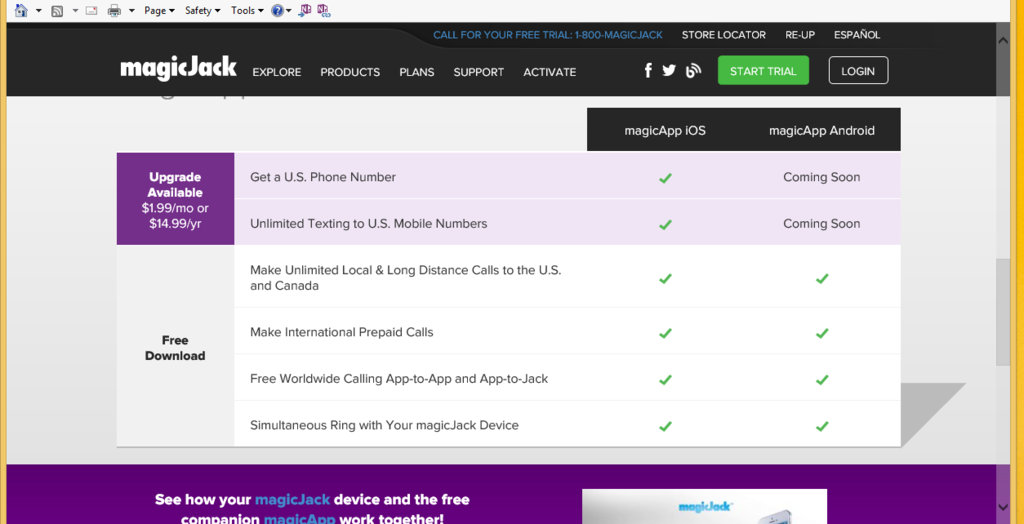The height and width of the screenshot is (524, 1024).
Task: Click the purple Upgrade Available cell
Action: point(175,199)
